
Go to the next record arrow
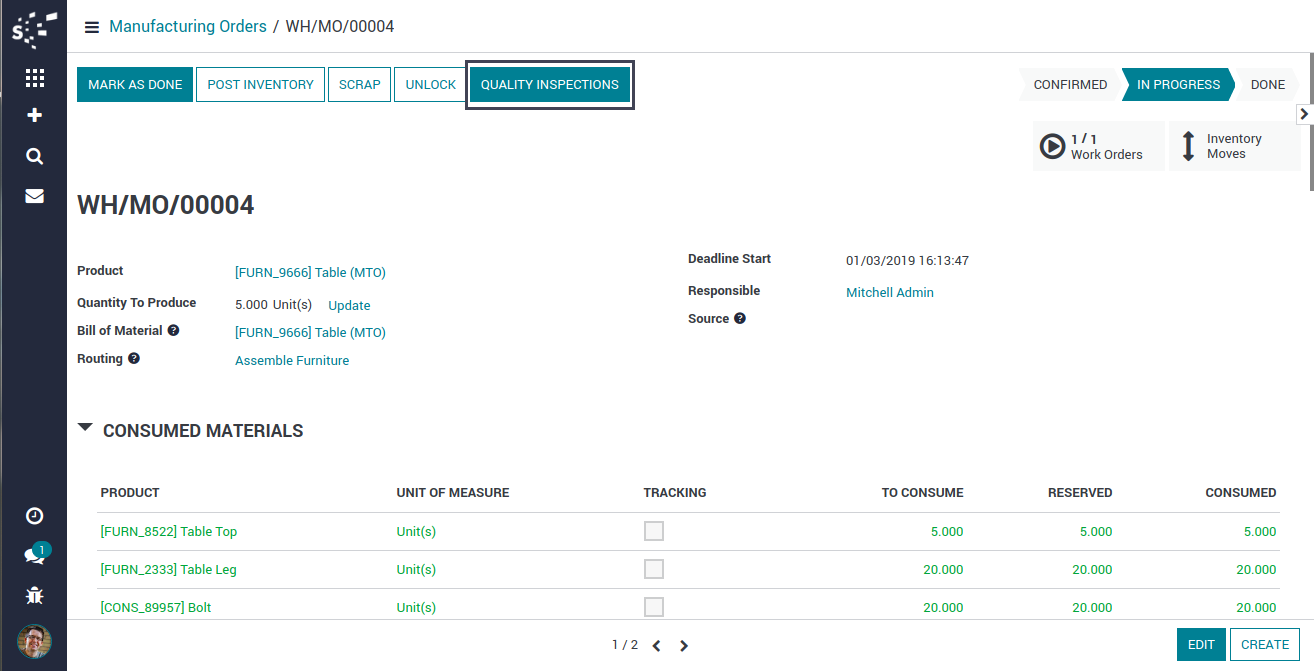tap(684, 646)
